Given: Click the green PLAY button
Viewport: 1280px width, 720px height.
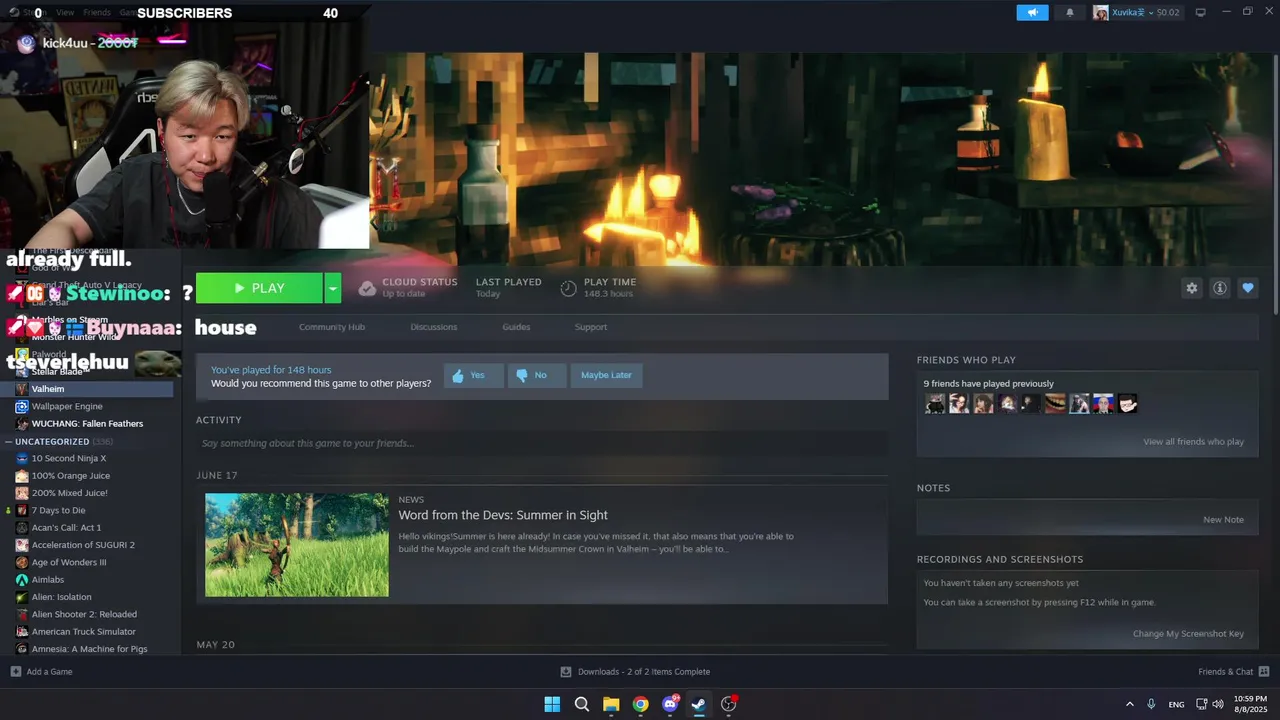Looking at the screenshot, I should point(259,288).
